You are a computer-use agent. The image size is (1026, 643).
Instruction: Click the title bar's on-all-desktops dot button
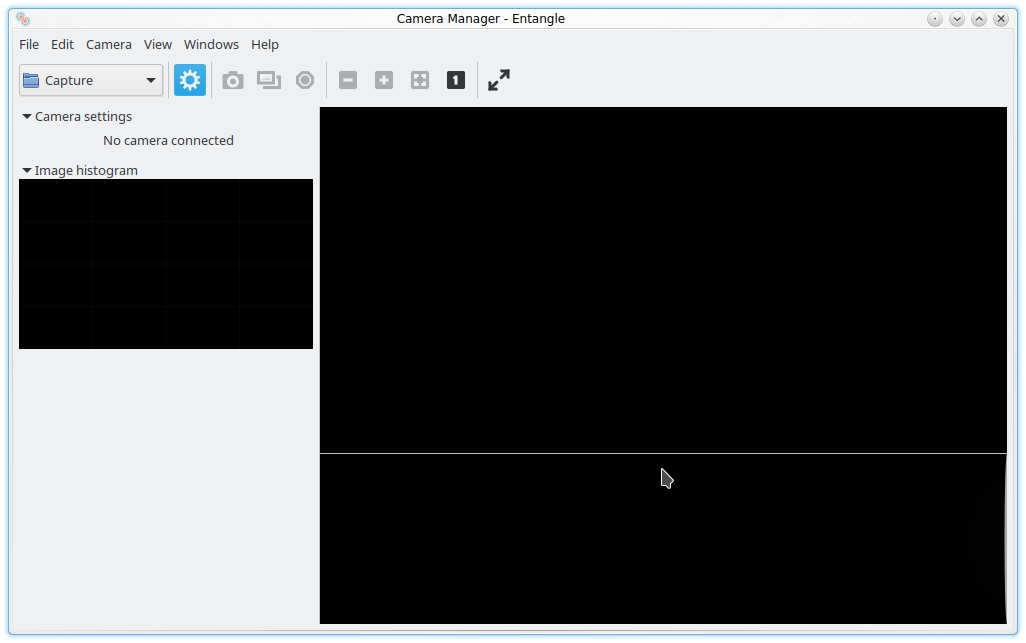935,19
